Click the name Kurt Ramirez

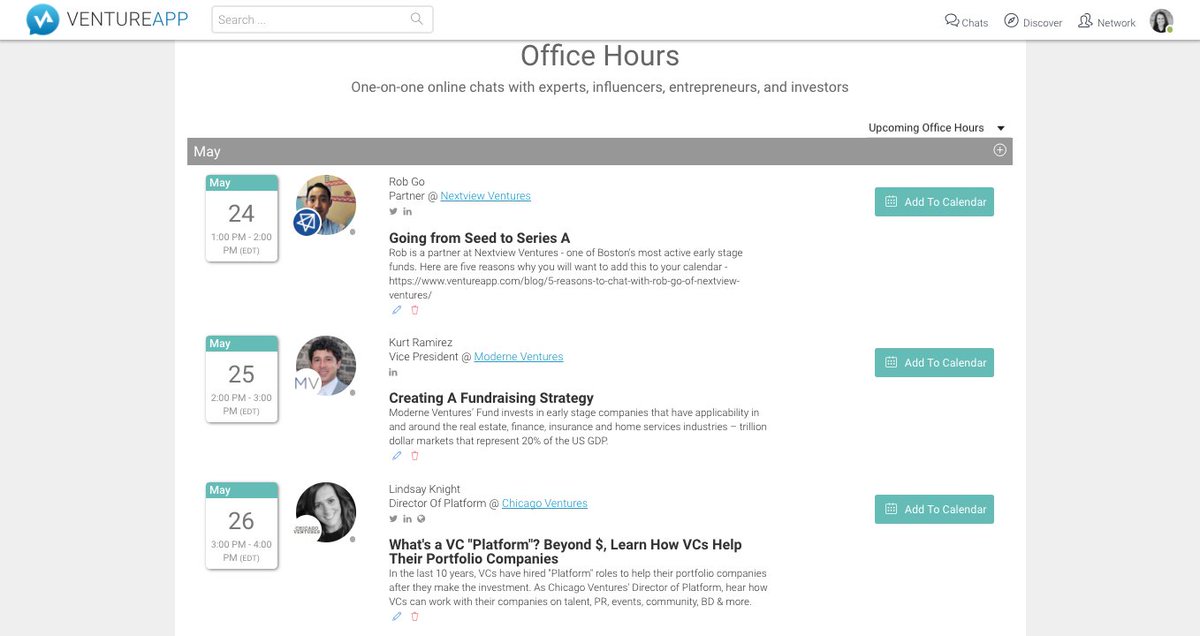click(421, 343)
